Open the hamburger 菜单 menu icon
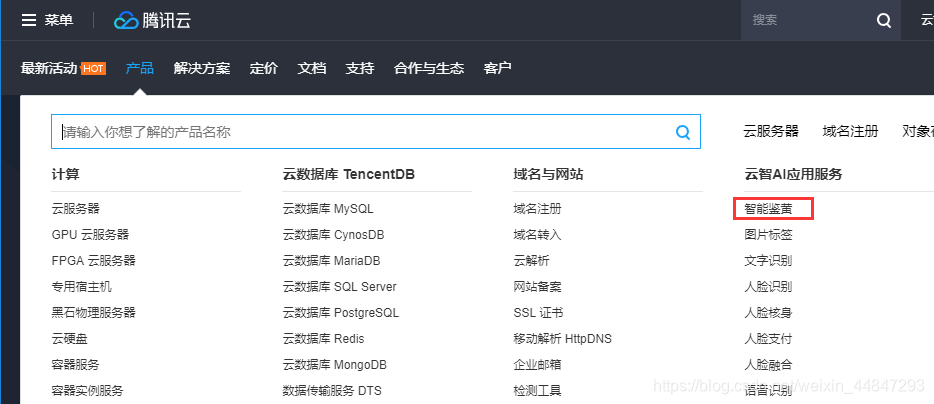Screen dimensions: 934x404 tap(29, 20)
